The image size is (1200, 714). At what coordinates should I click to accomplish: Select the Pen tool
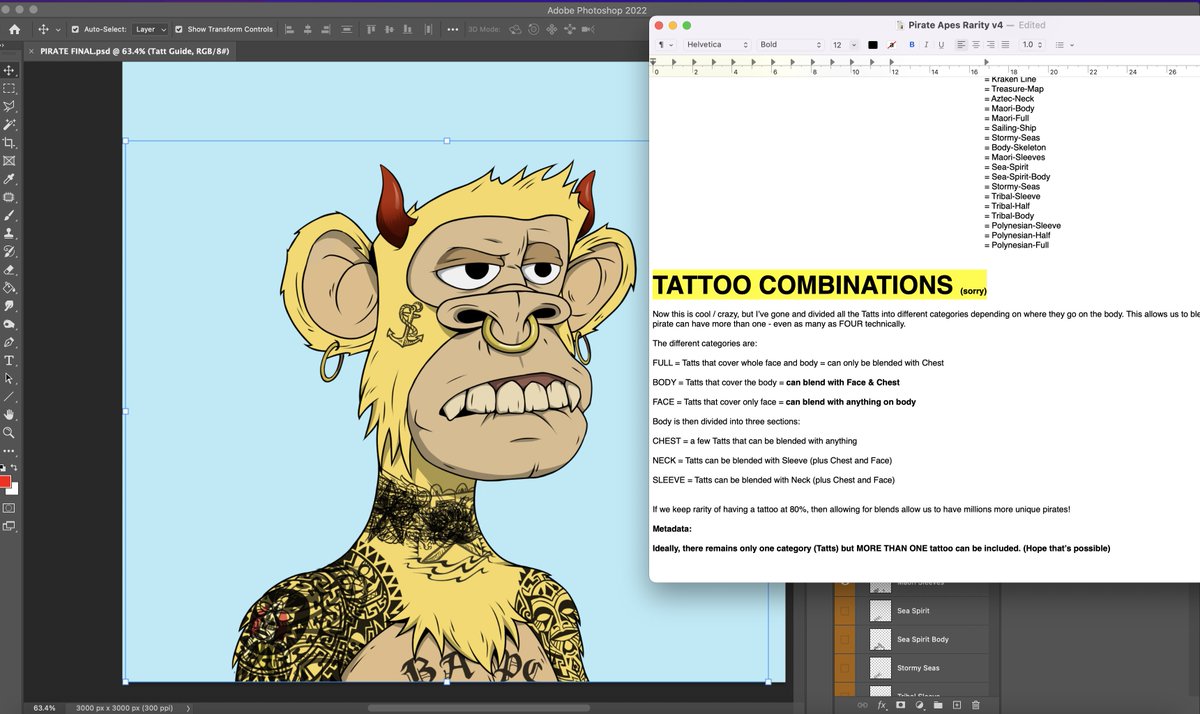10,342
